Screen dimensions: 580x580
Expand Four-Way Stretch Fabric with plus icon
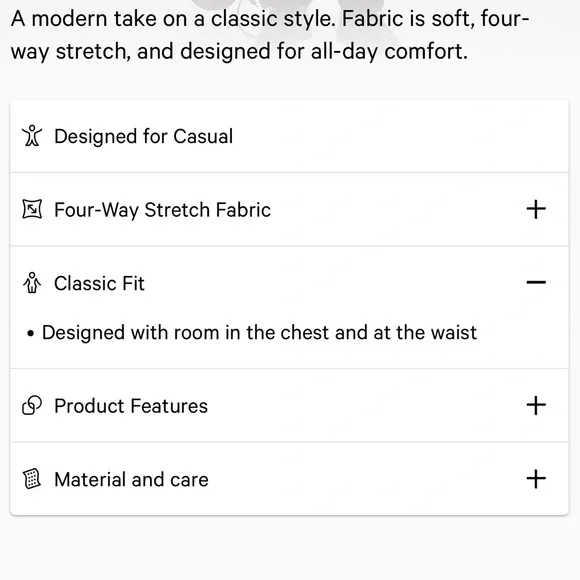pyautogui.click(x=536, y=209)
